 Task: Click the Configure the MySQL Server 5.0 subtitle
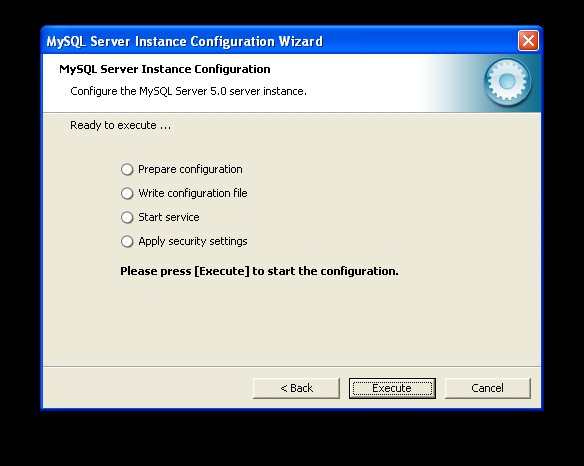188,91
